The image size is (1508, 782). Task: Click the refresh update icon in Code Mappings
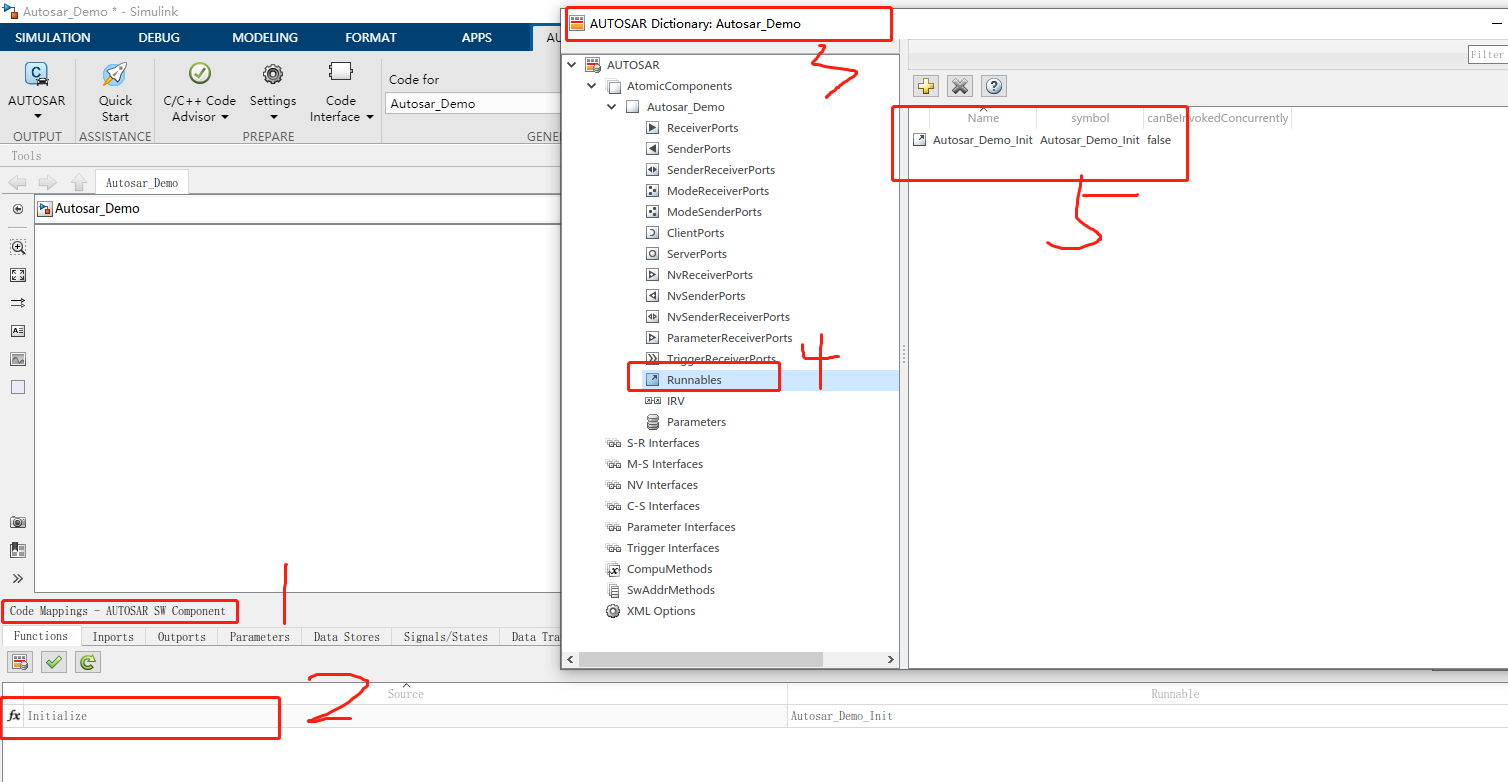point(88,662)
